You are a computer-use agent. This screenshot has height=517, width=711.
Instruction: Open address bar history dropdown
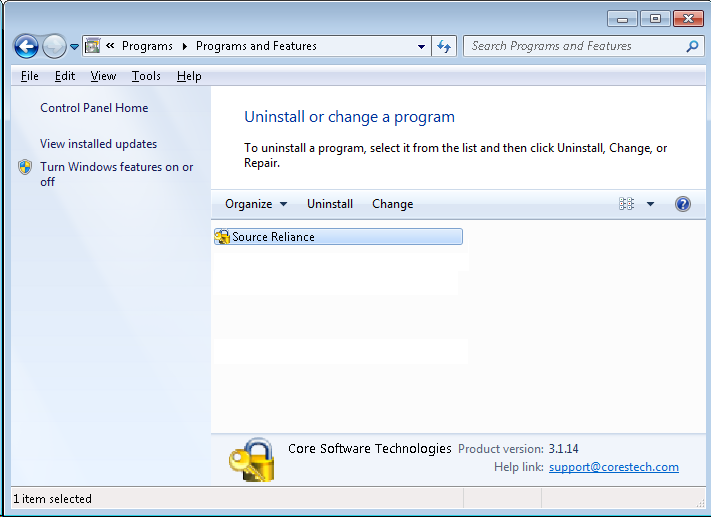[421, 46]
